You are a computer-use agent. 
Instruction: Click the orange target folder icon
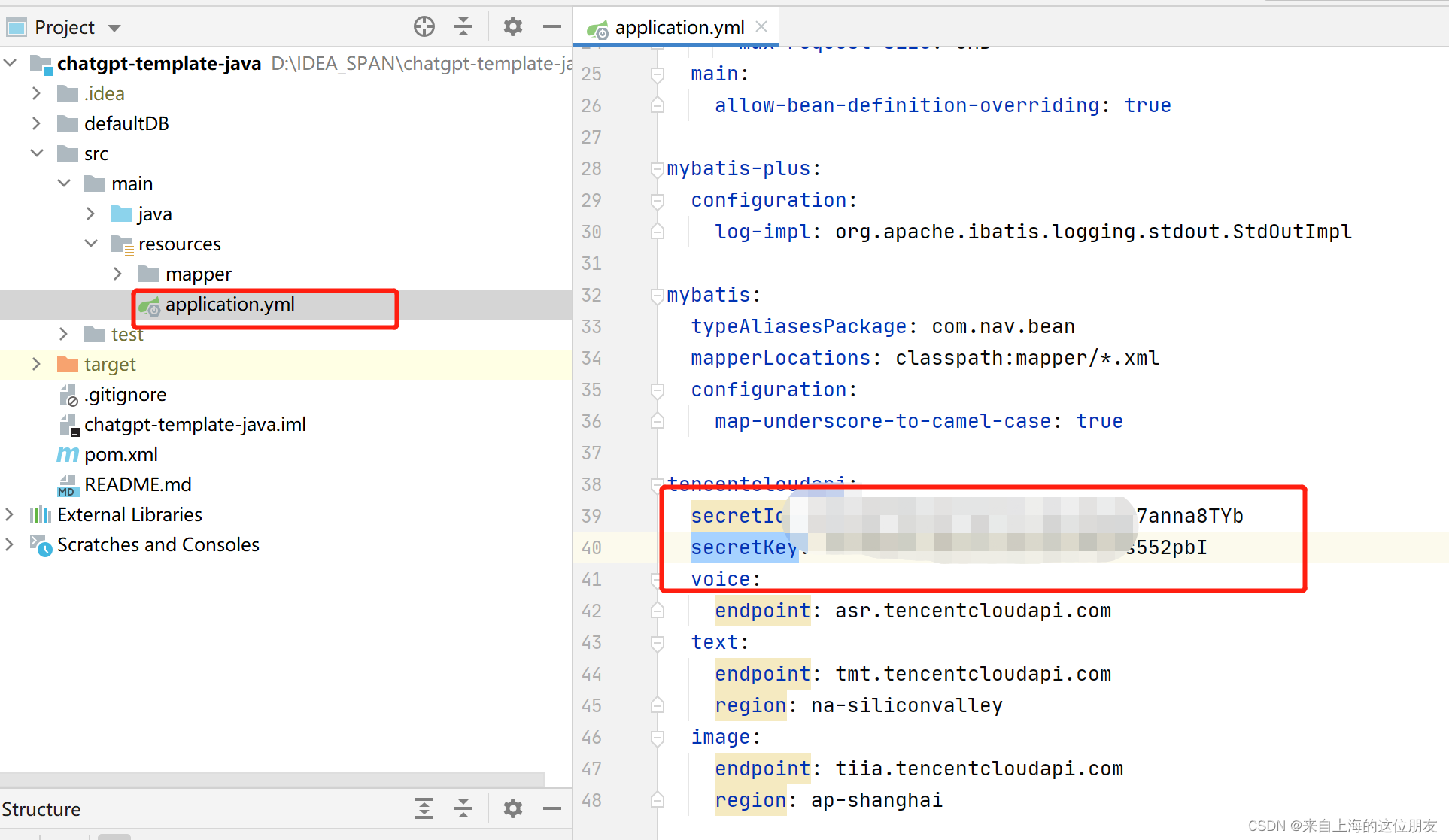coord(68,364)
